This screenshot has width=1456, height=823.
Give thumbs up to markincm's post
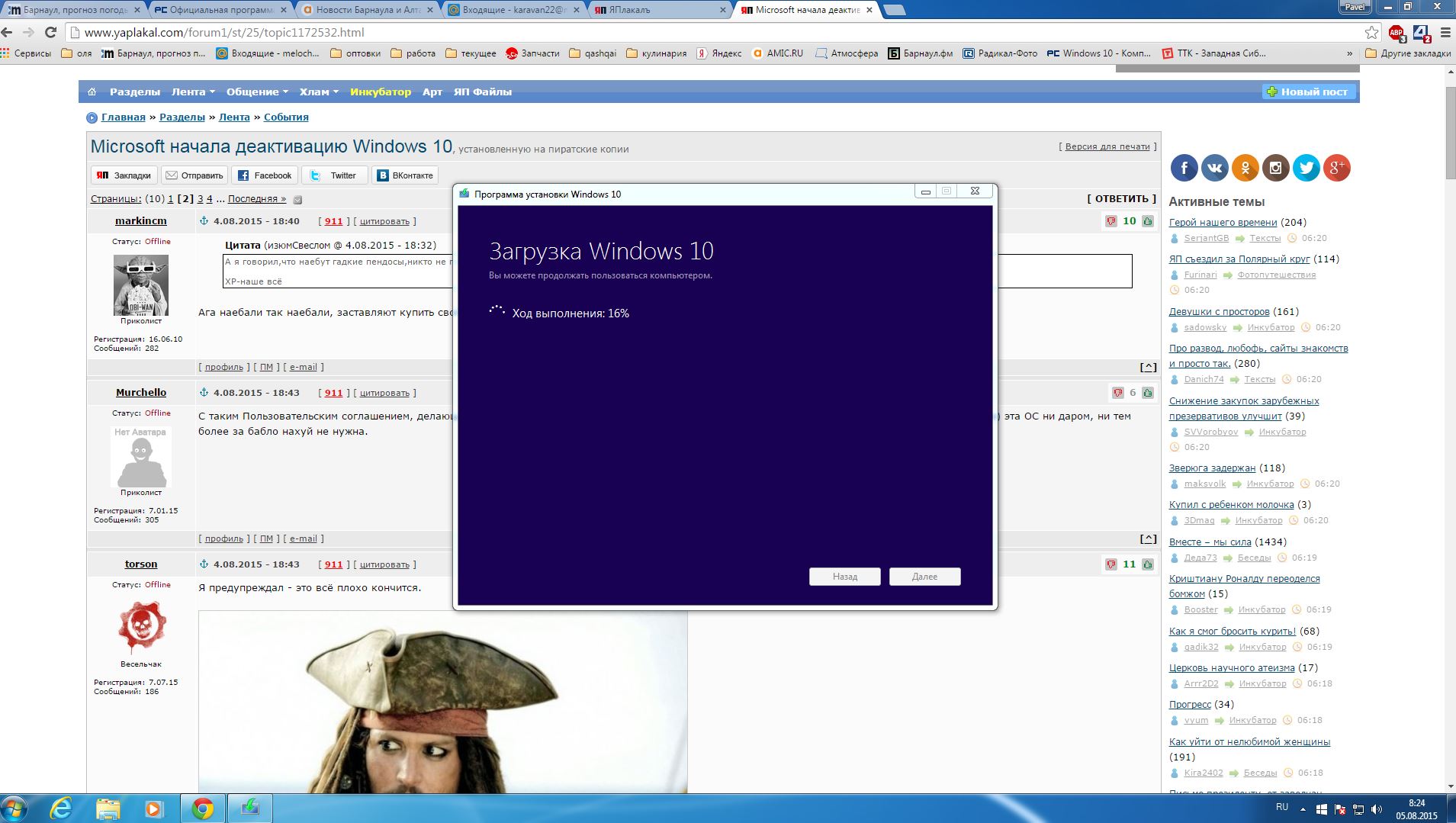(1148, 221)
